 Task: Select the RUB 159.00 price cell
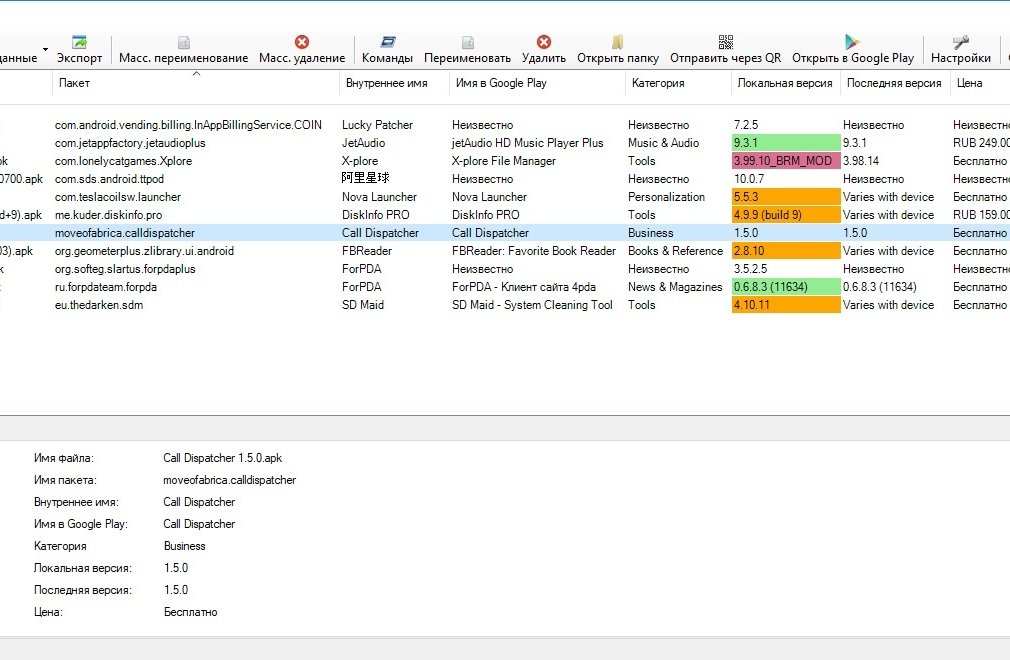click(981, 215)
